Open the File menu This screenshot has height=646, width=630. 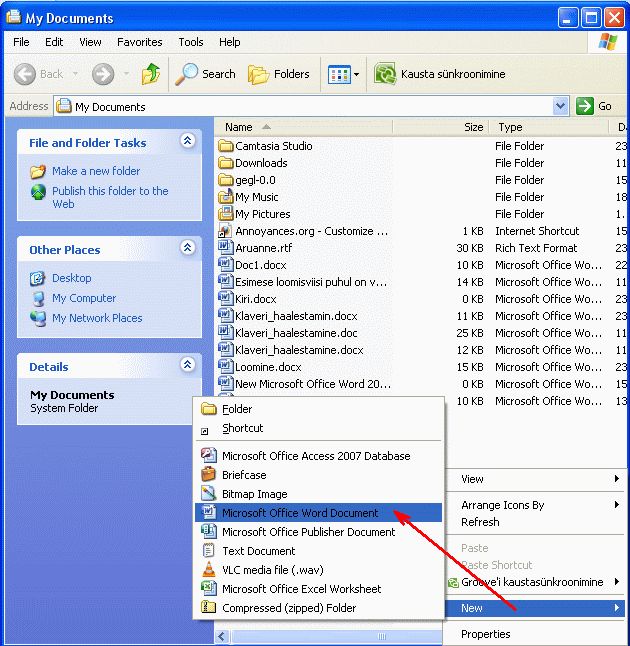pyautogui.click(x=21, y=42)
